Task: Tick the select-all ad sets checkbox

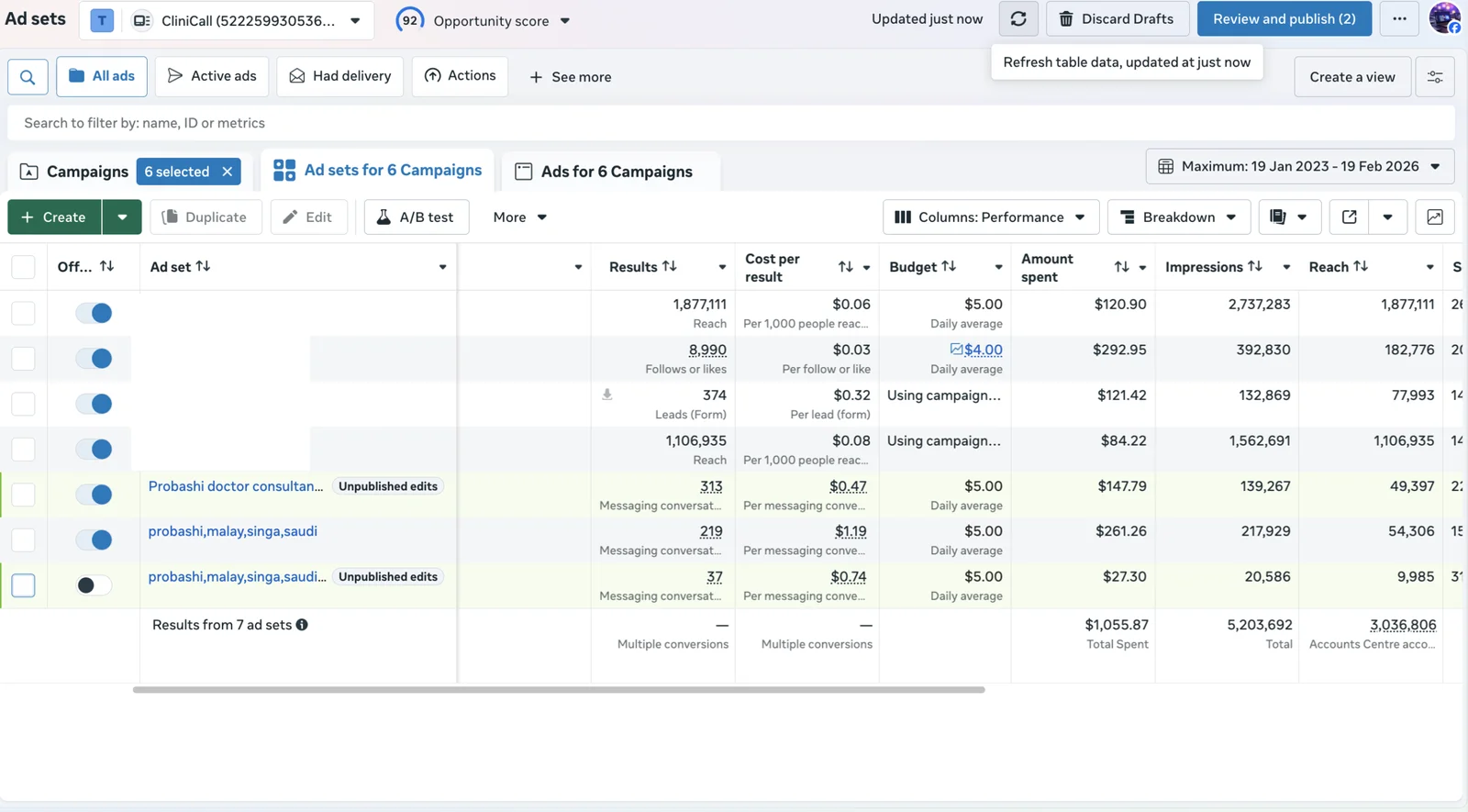Action: point(23,267)
